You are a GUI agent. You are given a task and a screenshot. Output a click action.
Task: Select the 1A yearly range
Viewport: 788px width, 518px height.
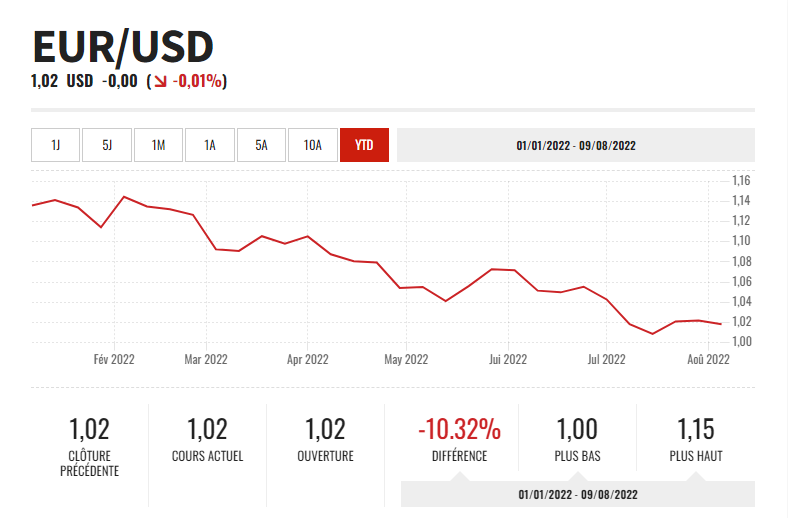coord(210,145)
